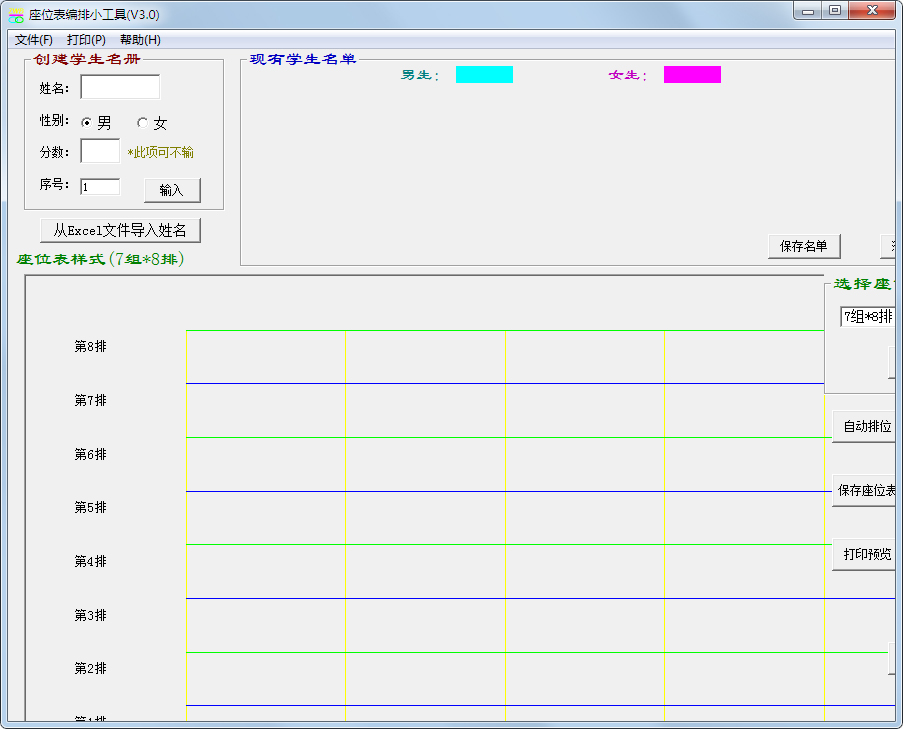
Task: Click the 分数 score input box
Action: point(100,151)
